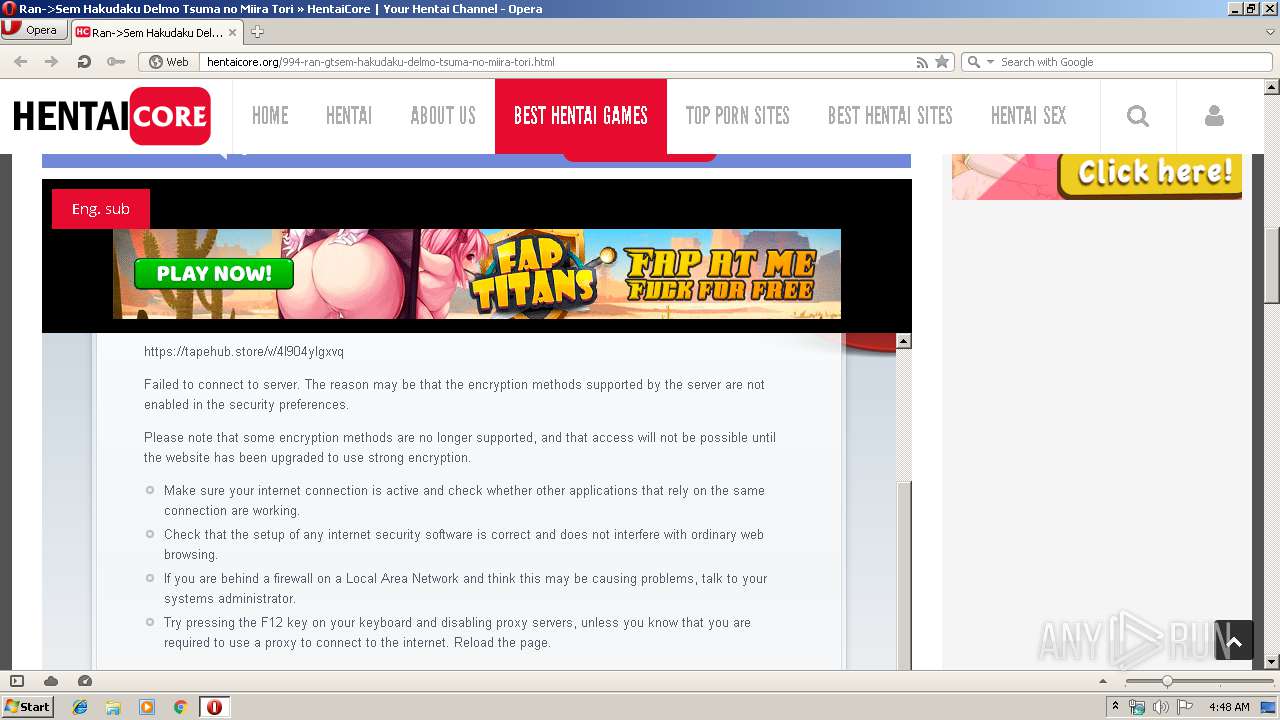Click the Web globe badge in the address bar

tap(169, 62)
